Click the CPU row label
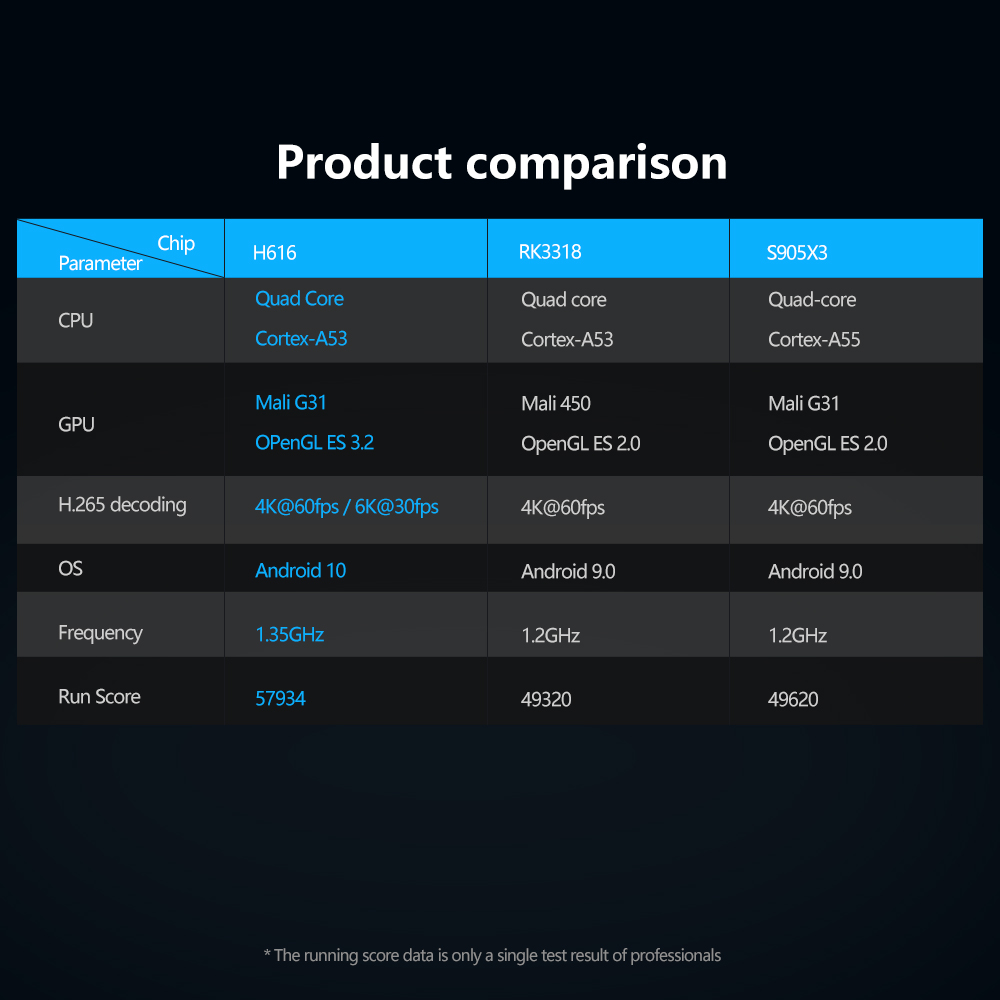Image resolution: width=1000 pixels, height=1000 pixels. pos(76,321)
